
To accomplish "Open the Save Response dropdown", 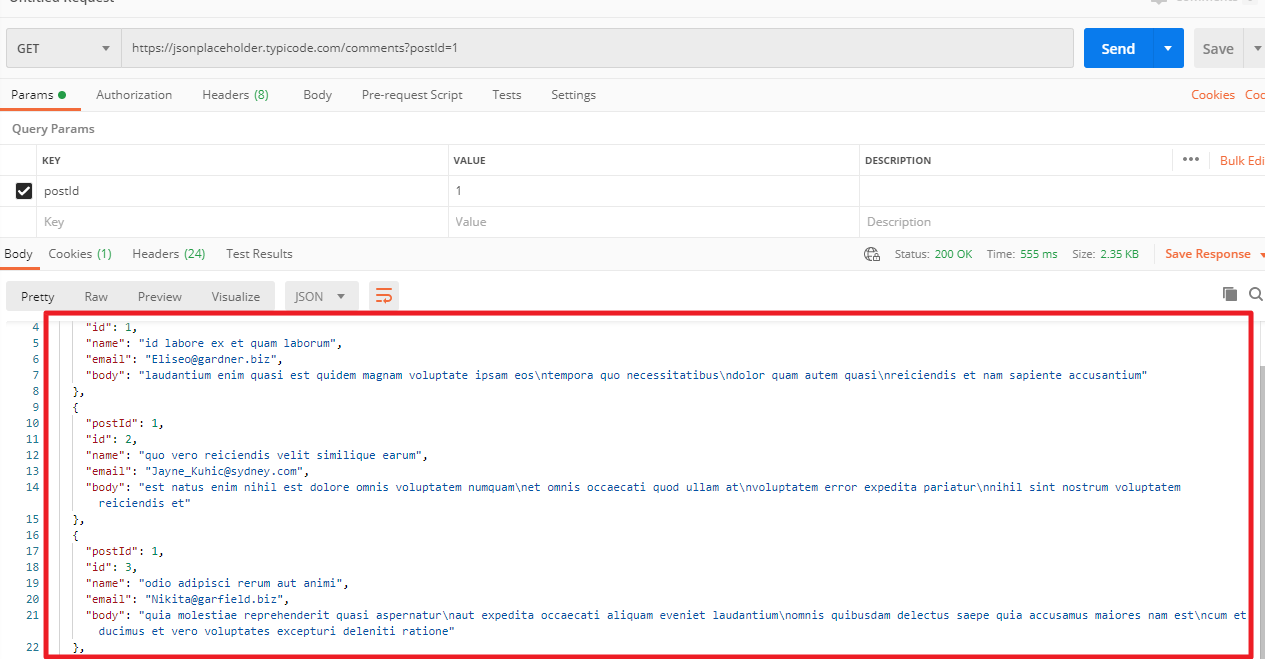I will coord(1214,254).
